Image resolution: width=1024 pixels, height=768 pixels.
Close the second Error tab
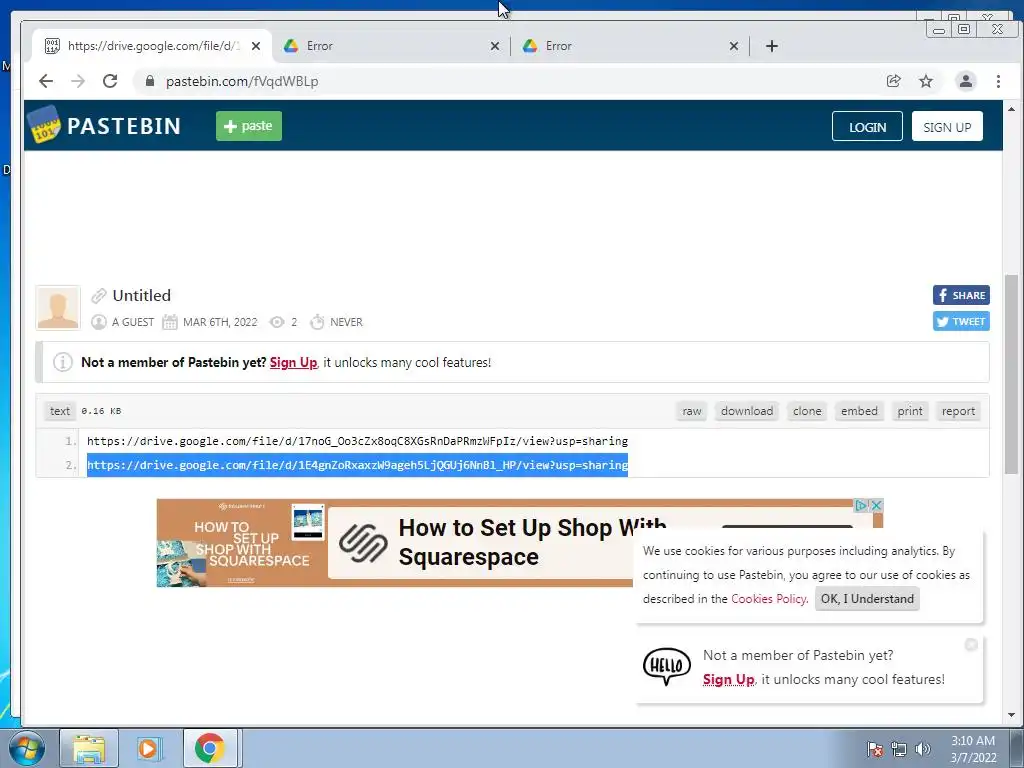click(x=733, y=46)
